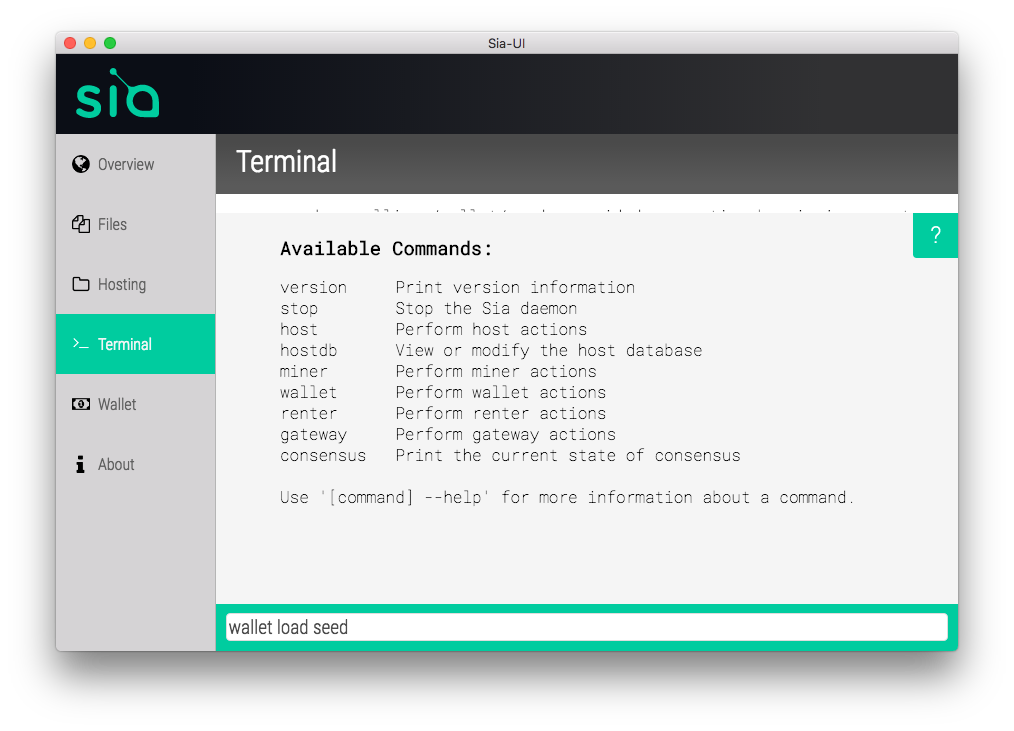1014x731 pixels.
Task: Click the globe icon beside Overview
Action: (x=81, y=164)
